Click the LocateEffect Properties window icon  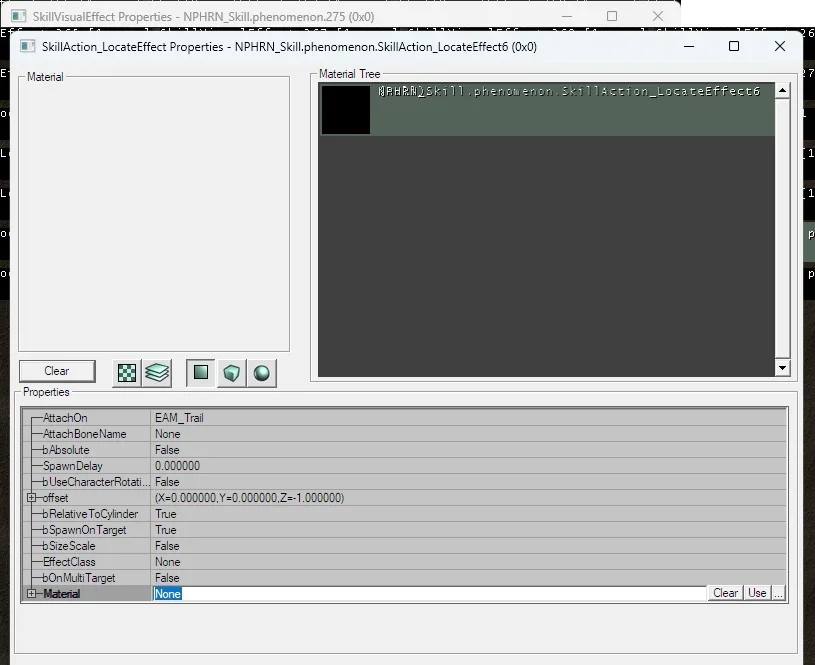point(28,46)
